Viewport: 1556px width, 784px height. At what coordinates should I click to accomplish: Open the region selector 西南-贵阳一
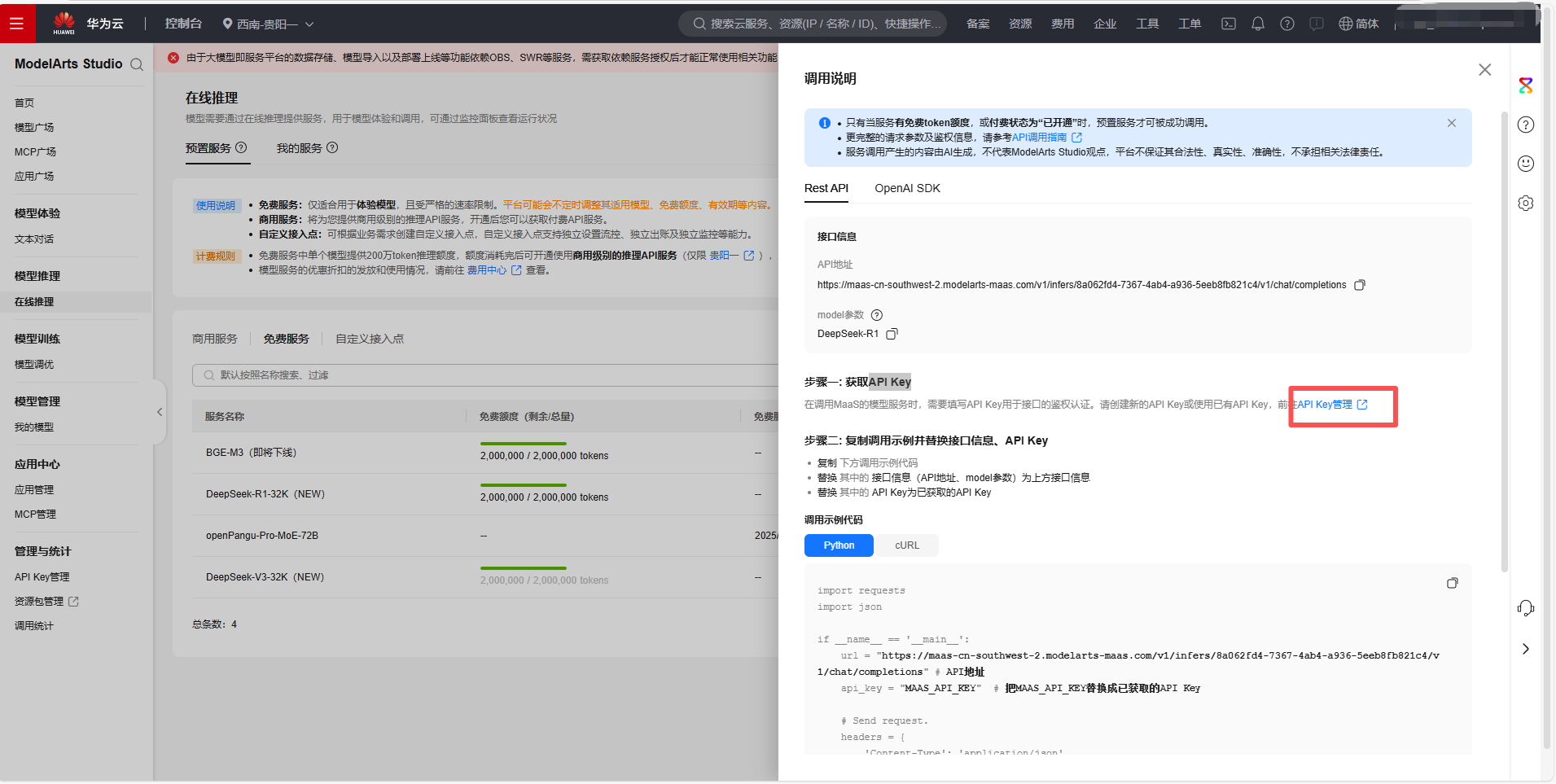[x=268, y=24]
